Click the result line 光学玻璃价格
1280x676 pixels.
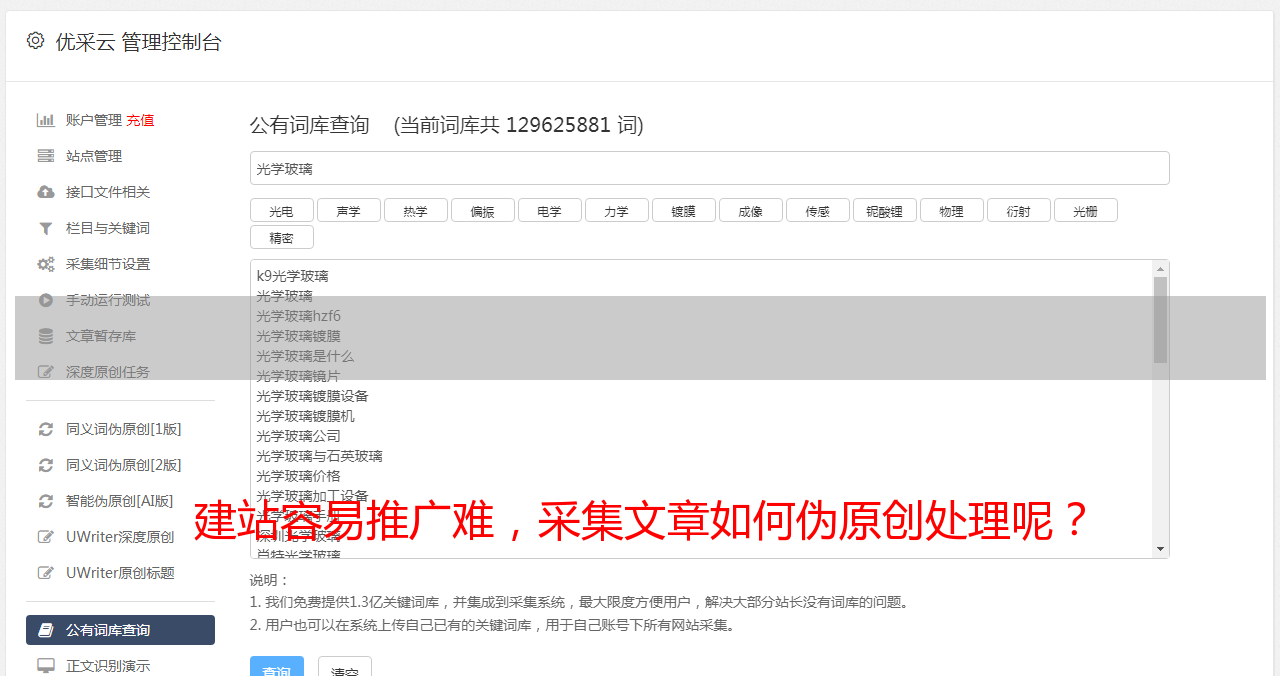point(298,476)
